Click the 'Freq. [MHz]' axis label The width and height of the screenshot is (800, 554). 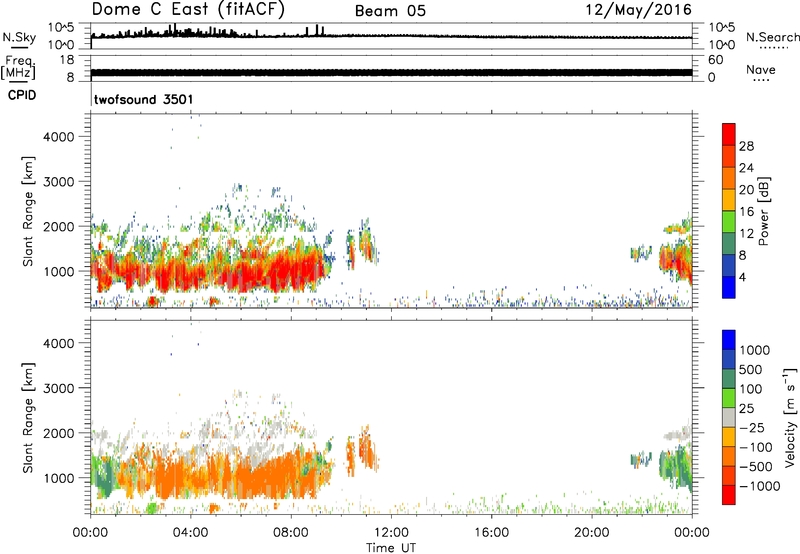tap(19, 68)
